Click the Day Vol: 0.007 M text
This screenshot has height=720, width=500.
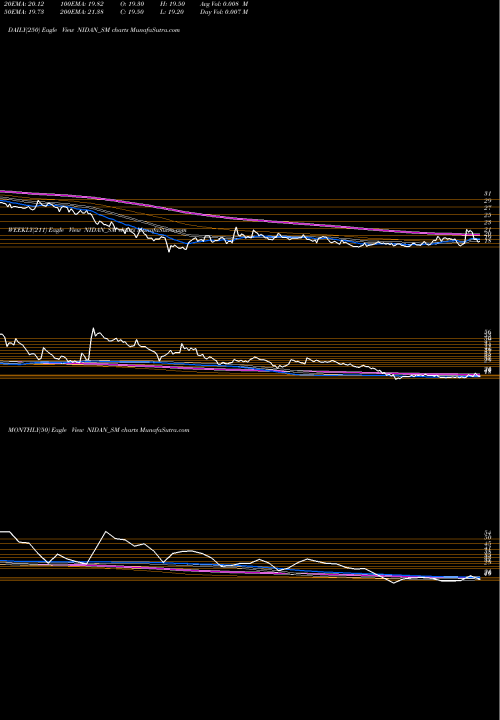224,12
